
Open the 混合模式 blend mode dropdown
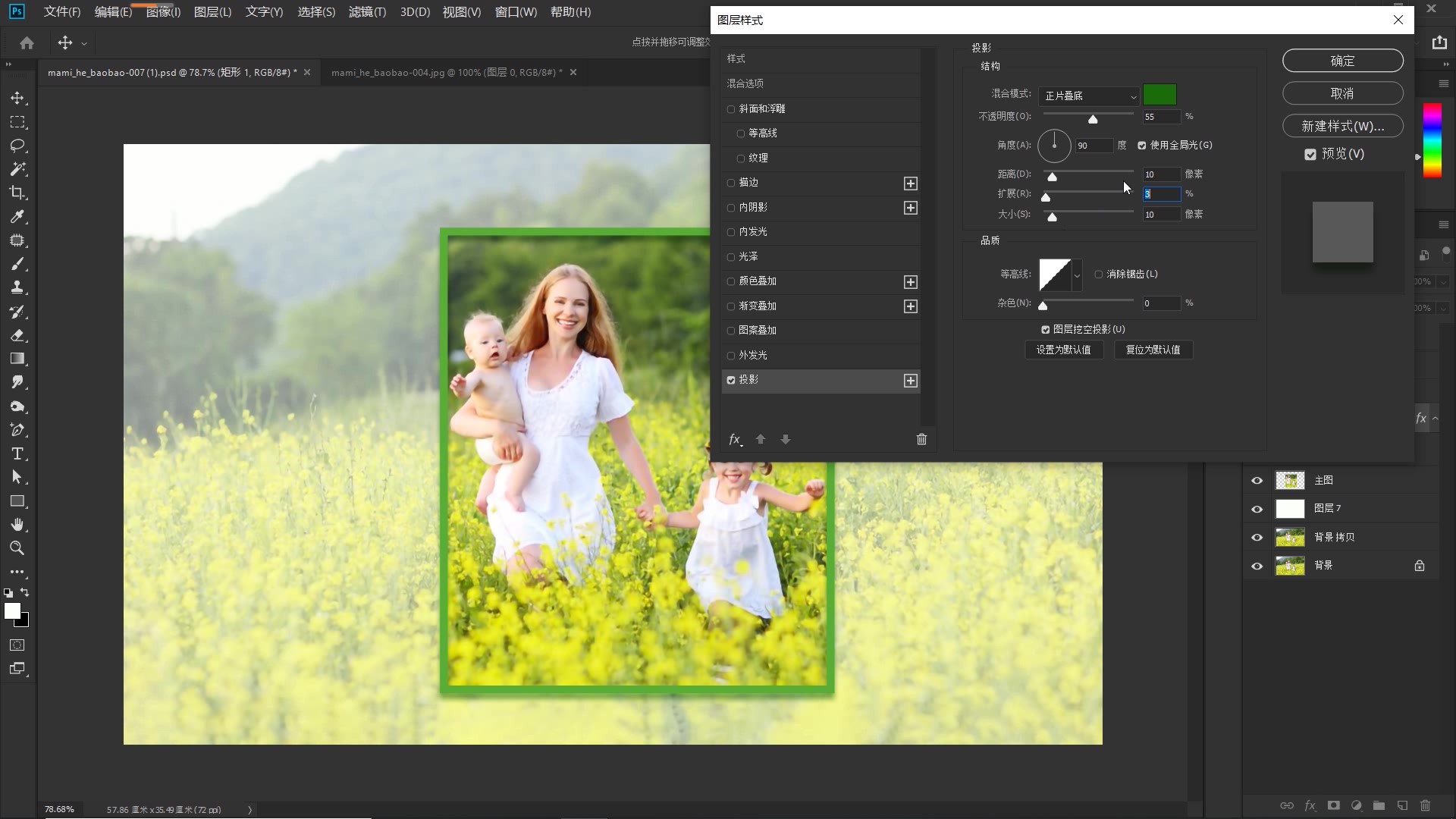[x=1090, y=96]
